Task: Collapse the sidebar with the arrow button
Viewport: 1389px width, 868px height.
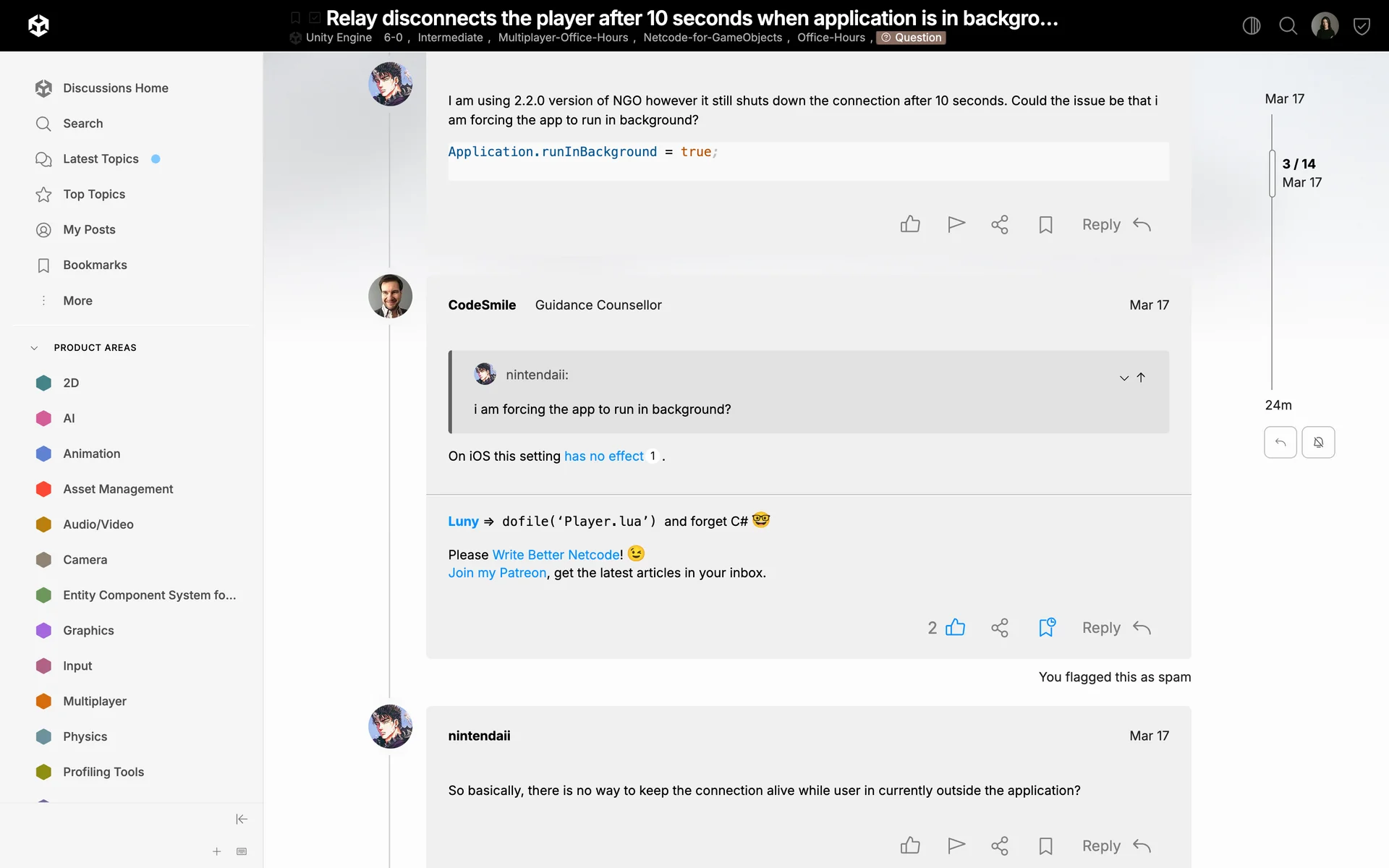Action: pyautogui.click(x=242, y=819)
